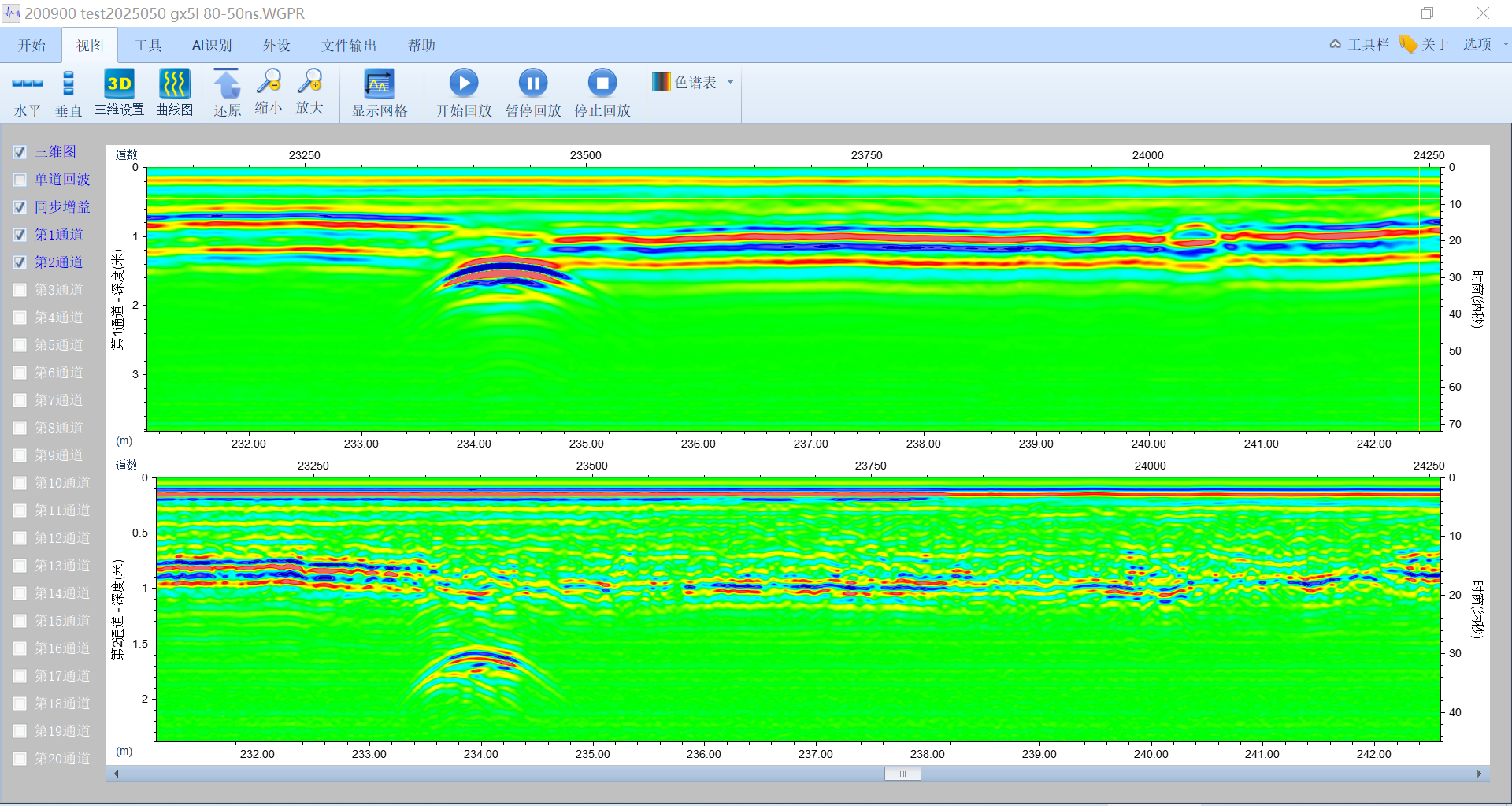
Task: Click the horizontal scrollbar right arrow
Action: tap(1479, 774)
